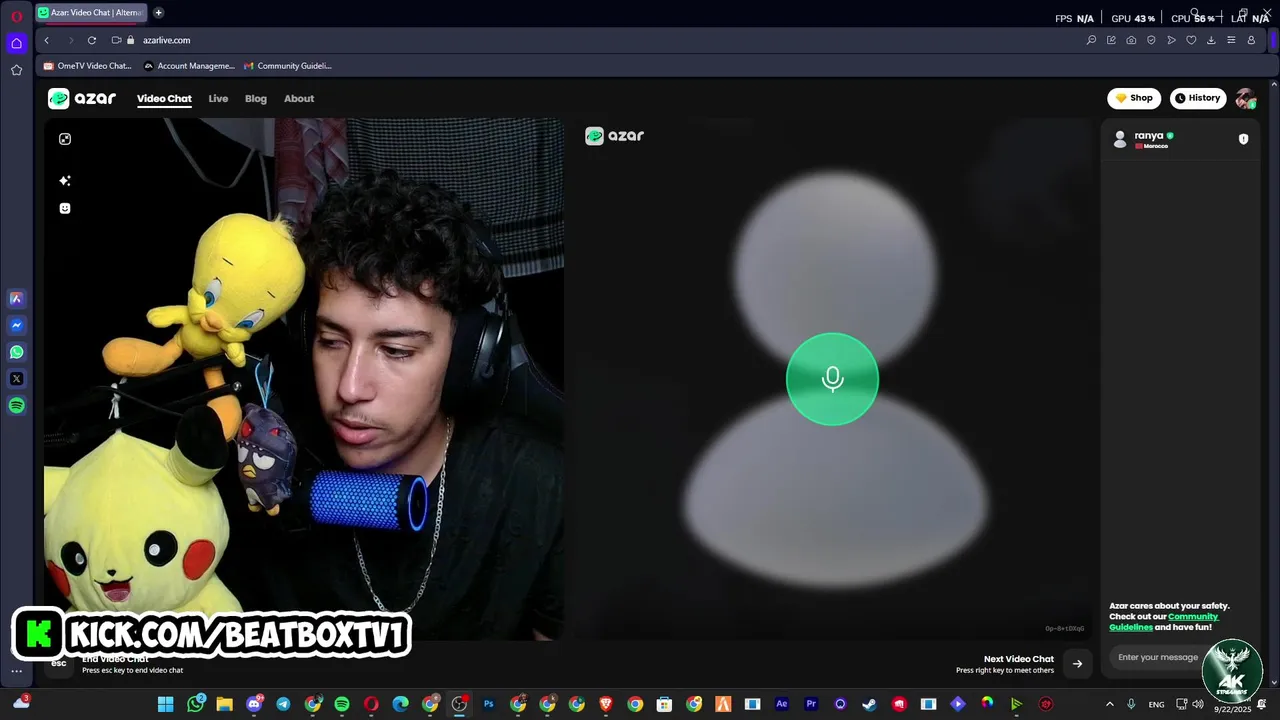Click the toolbar heart bookmark icon
Screen dimensions: 1280x720
[x=1191, y=40]
